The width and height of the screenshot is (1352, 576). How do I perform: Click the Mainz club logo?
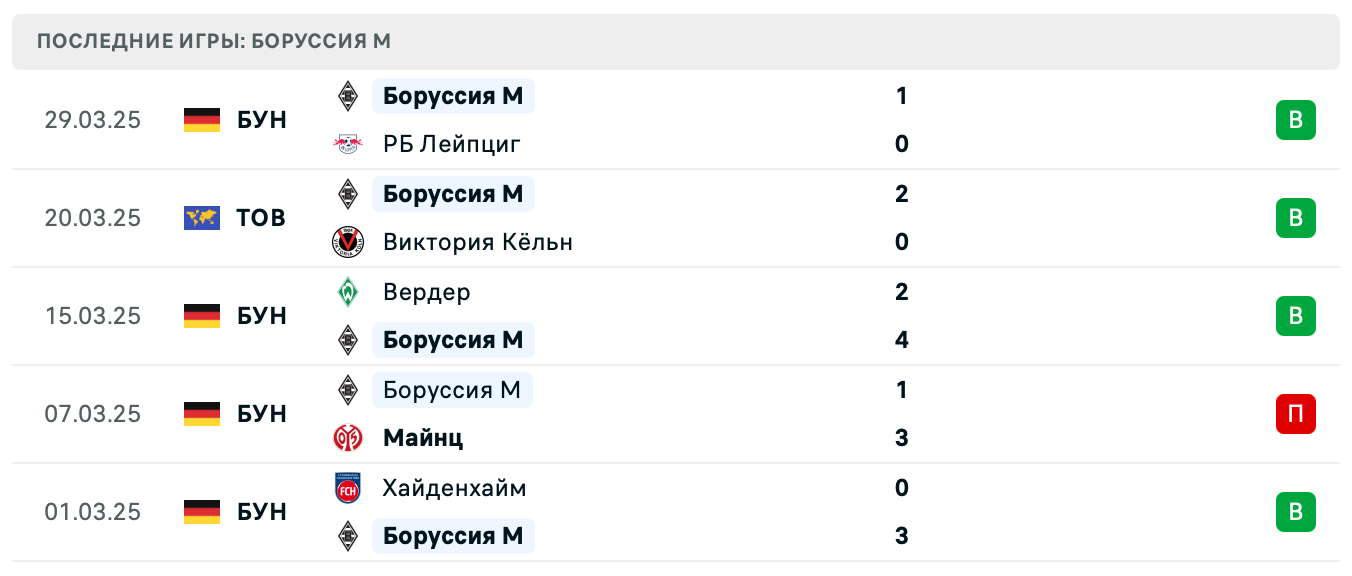click(x=348, y=438)
